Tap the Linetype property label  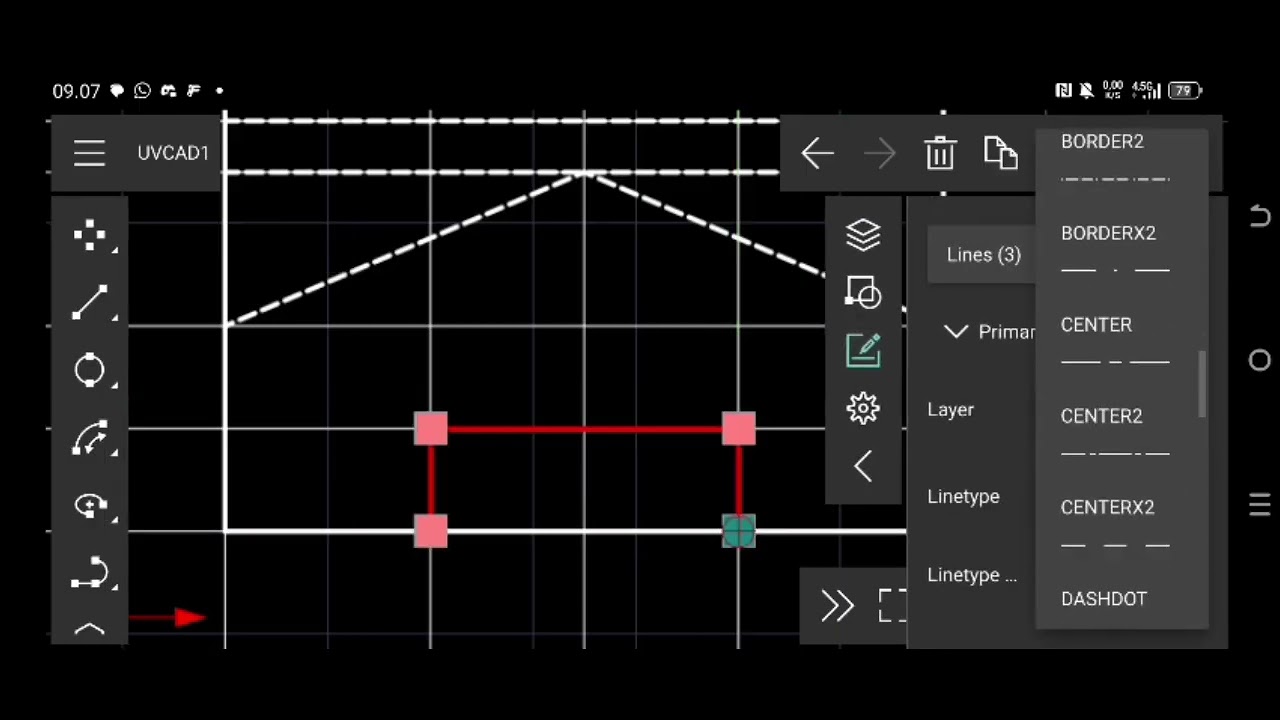(963, 496)
